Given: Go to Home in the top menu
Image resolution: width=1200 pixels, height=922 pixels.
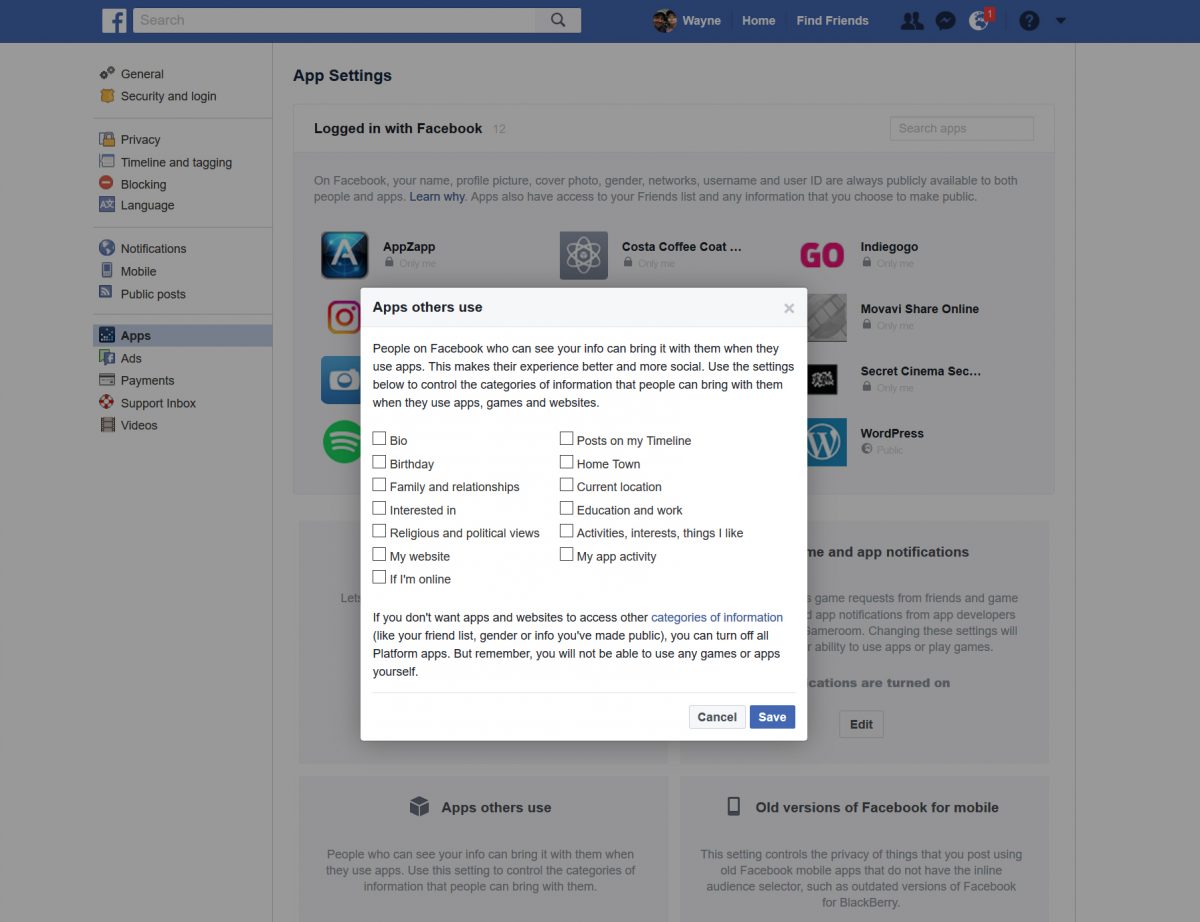Looking at the screenshot, I should (x=758, y=20).
